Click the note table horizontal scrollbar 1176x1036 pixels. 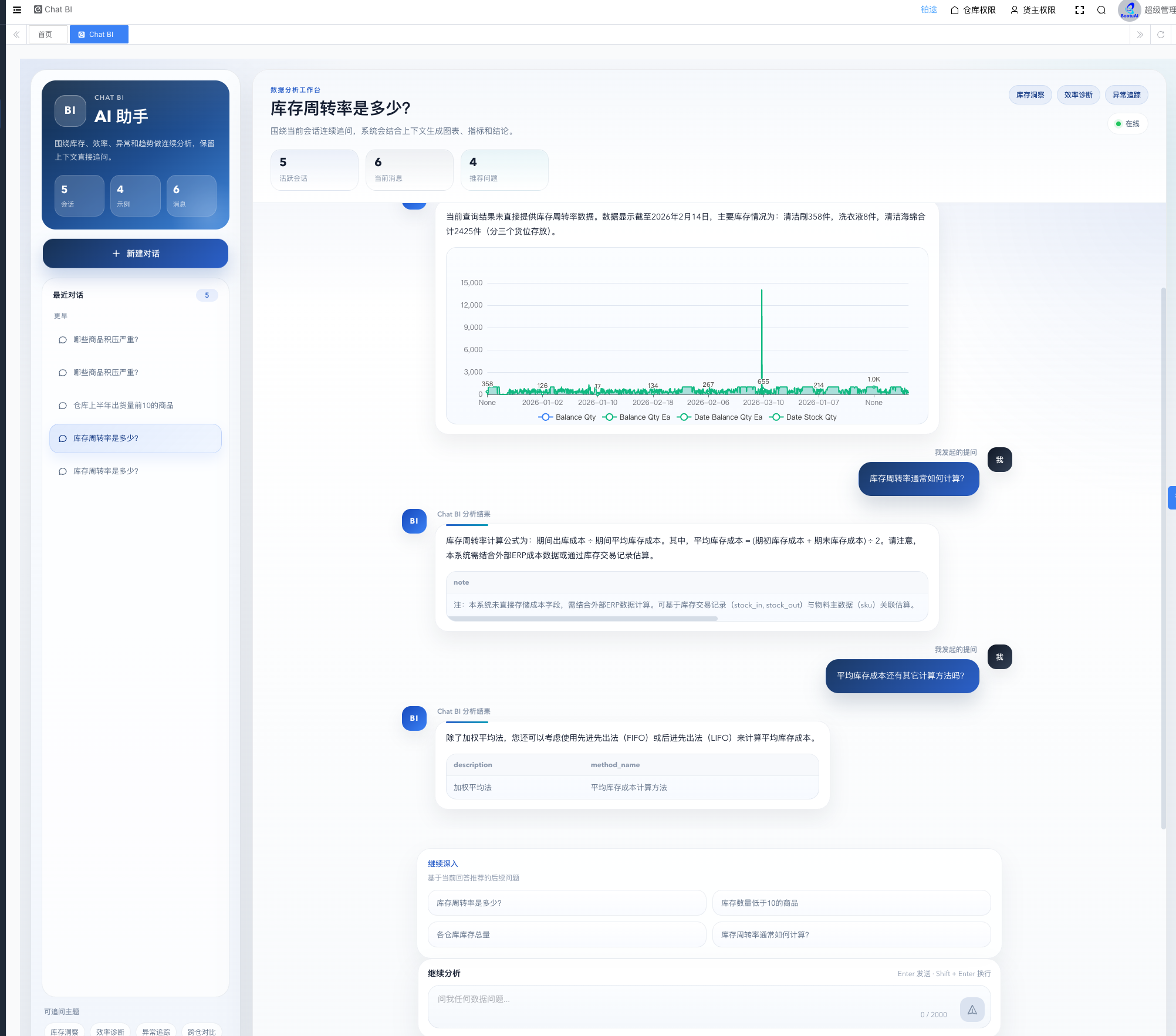(582, 619)
